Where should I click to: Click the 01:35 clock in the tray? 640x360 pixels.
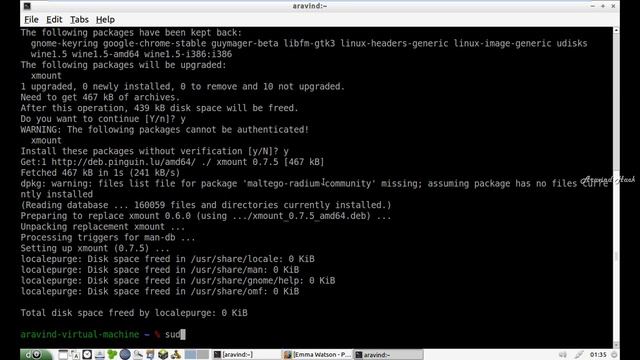click(598, 355)
